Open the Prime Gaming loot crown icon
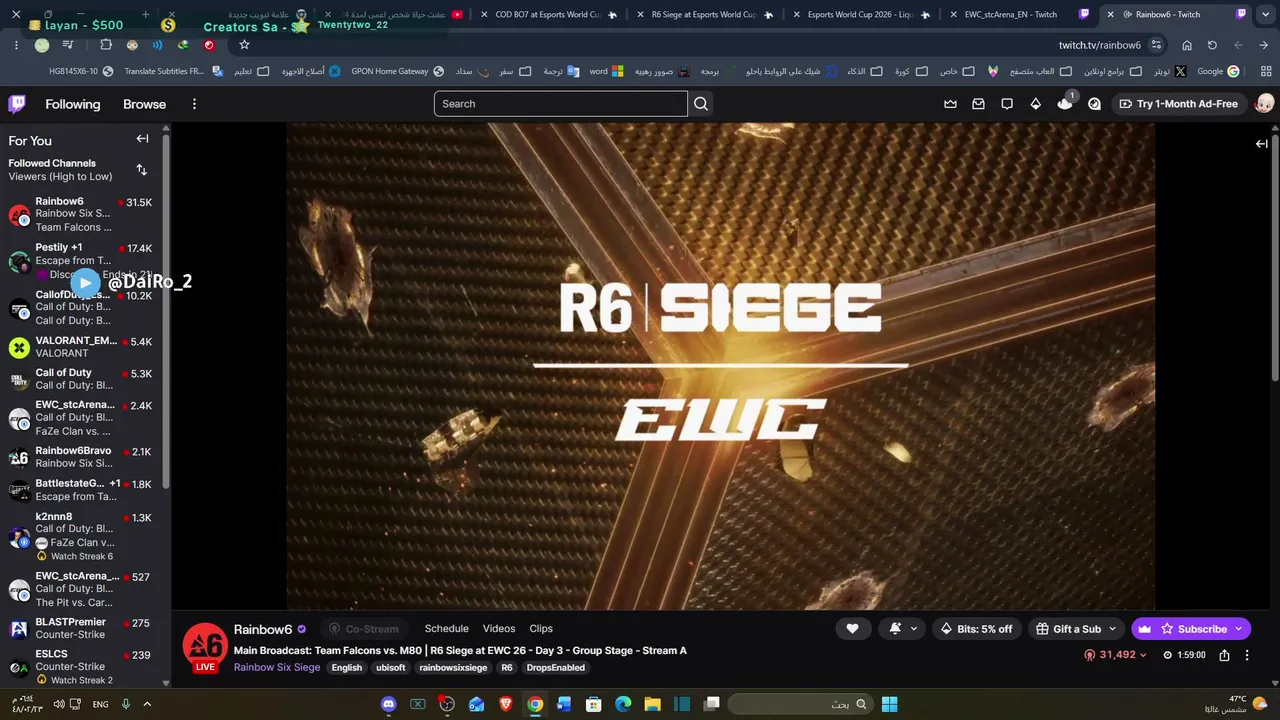Screen dimensions: 1280x720 pos(950,104)
